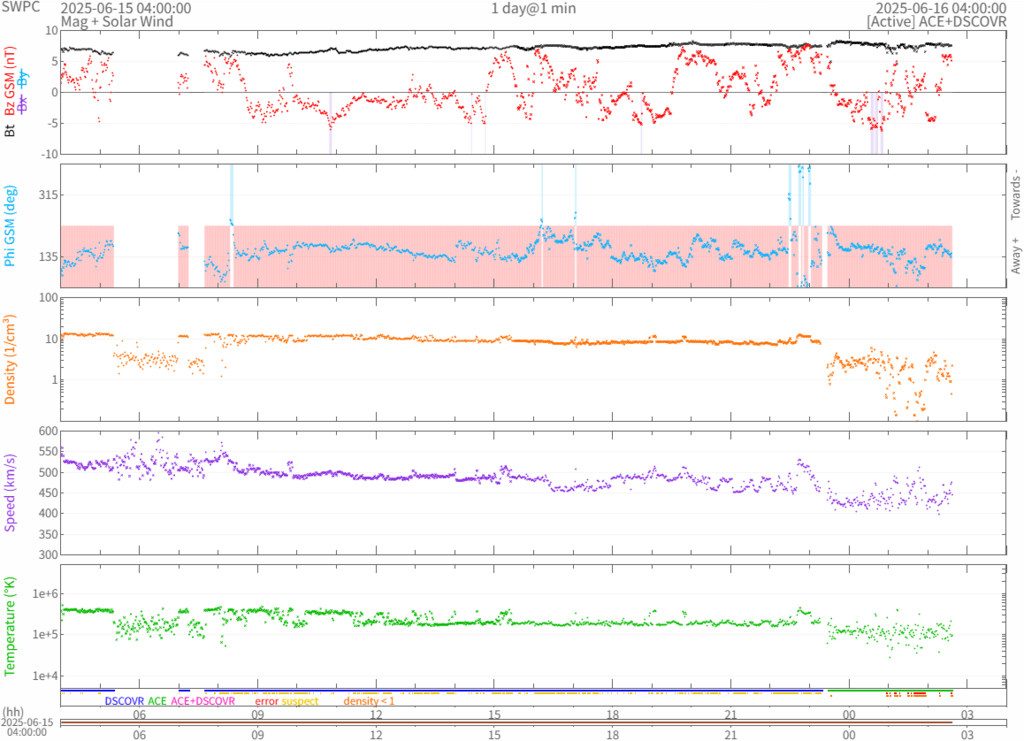Click the 315 tick on Phi axis
1024x741 pixels.
click(x=48, y=195)
